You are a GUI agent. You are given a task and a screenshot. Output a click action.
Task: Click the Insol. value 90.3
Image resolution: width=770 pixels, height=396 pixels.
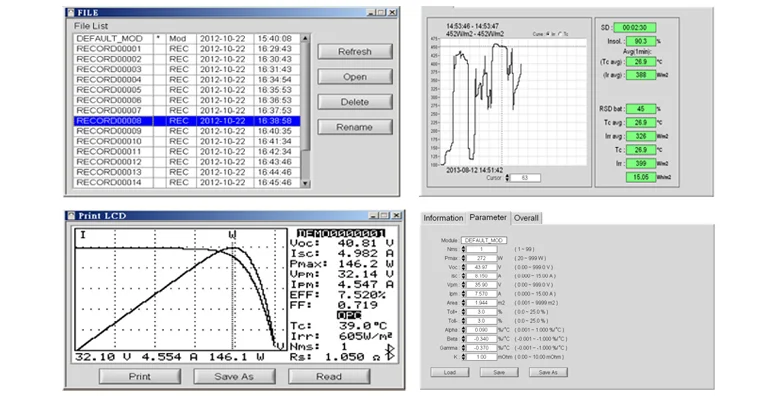click(x=641, y=41)
